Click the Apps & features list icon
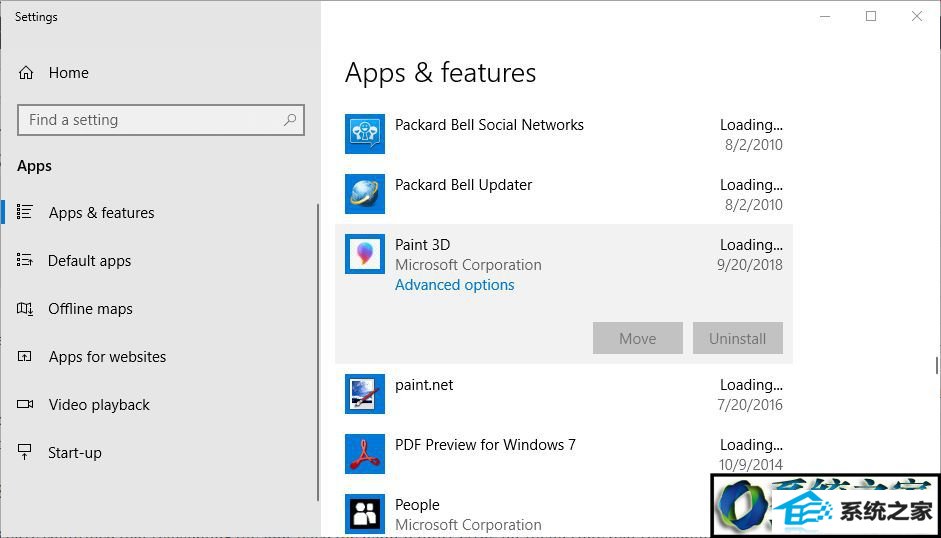The height and width of the screenshot is (538, 941). 25,212
